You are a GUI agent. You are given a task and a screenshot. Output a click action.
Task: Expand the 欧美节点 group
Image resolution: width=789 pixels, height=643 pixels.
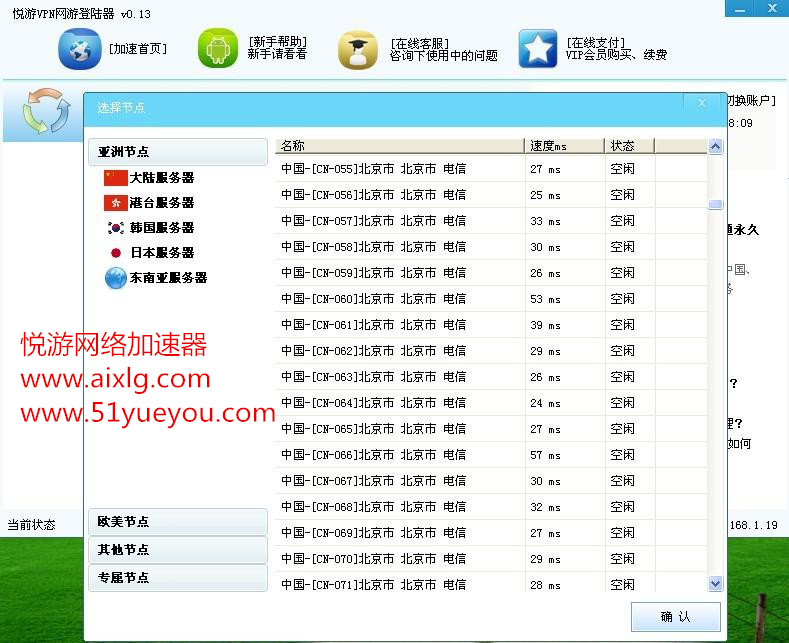pyautogui.click(x=178, y=522)
